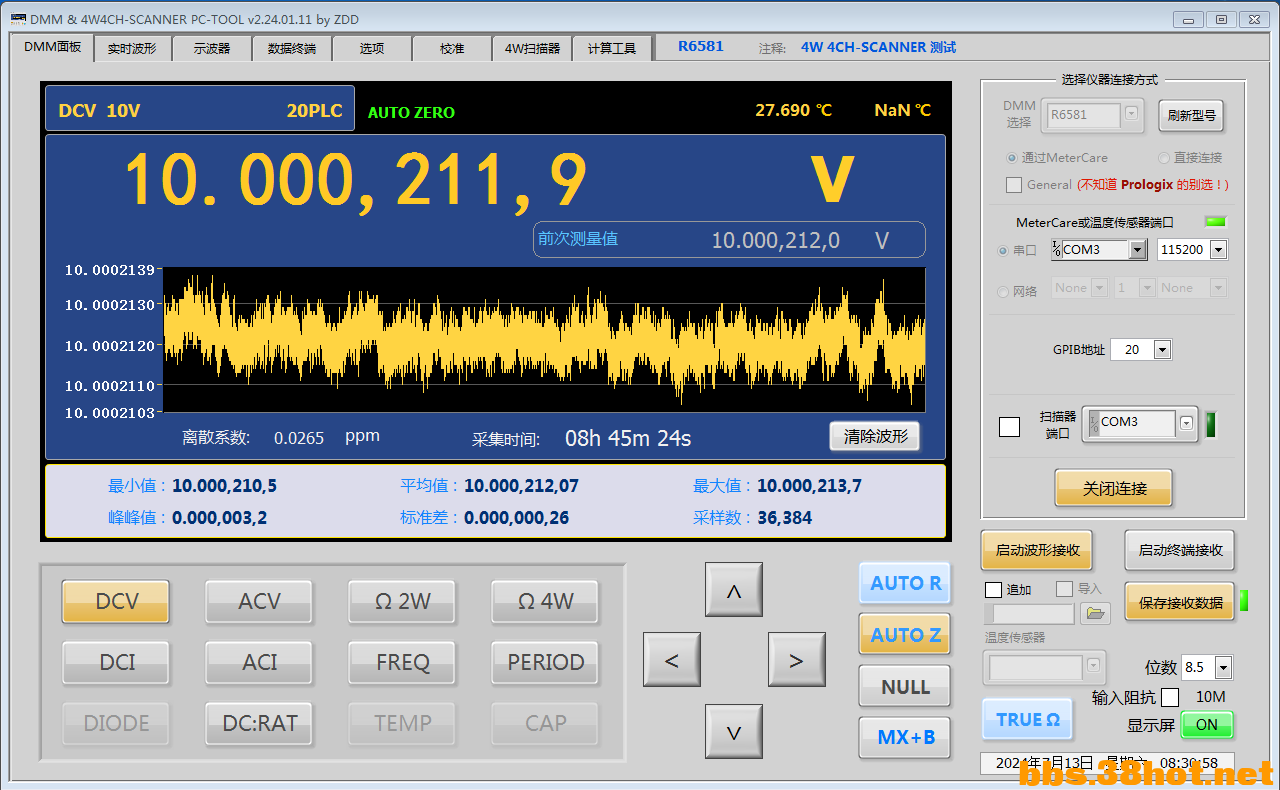Image resolution: width=1280 pixels, height=790 pixels.
Task: Switch to the 选项 tab
Action: click(x=372, y=48)
